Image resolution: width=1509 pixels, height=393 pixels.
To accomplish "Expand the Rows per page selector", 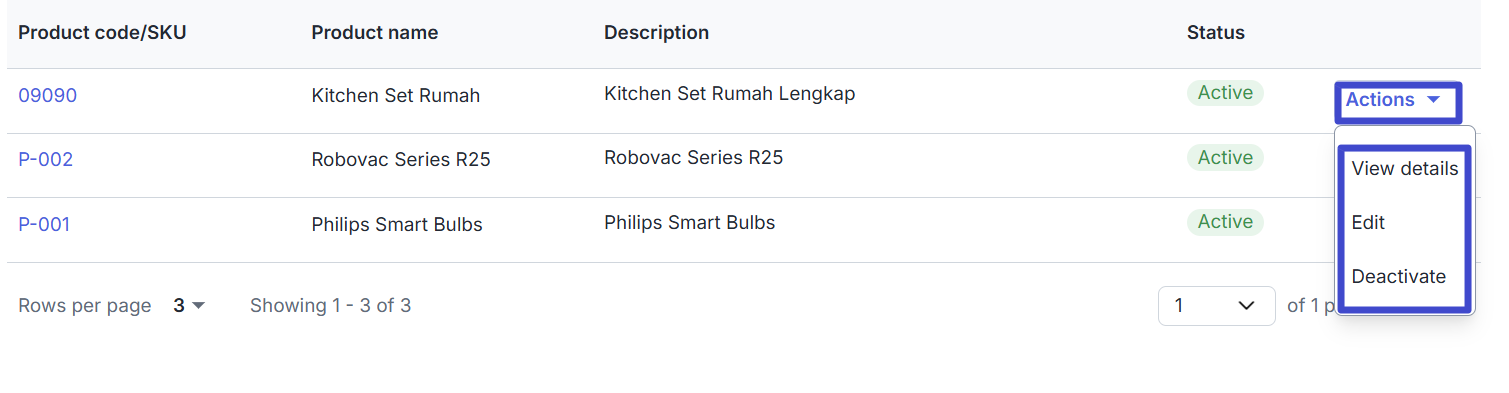I will [x=189, y=305].
